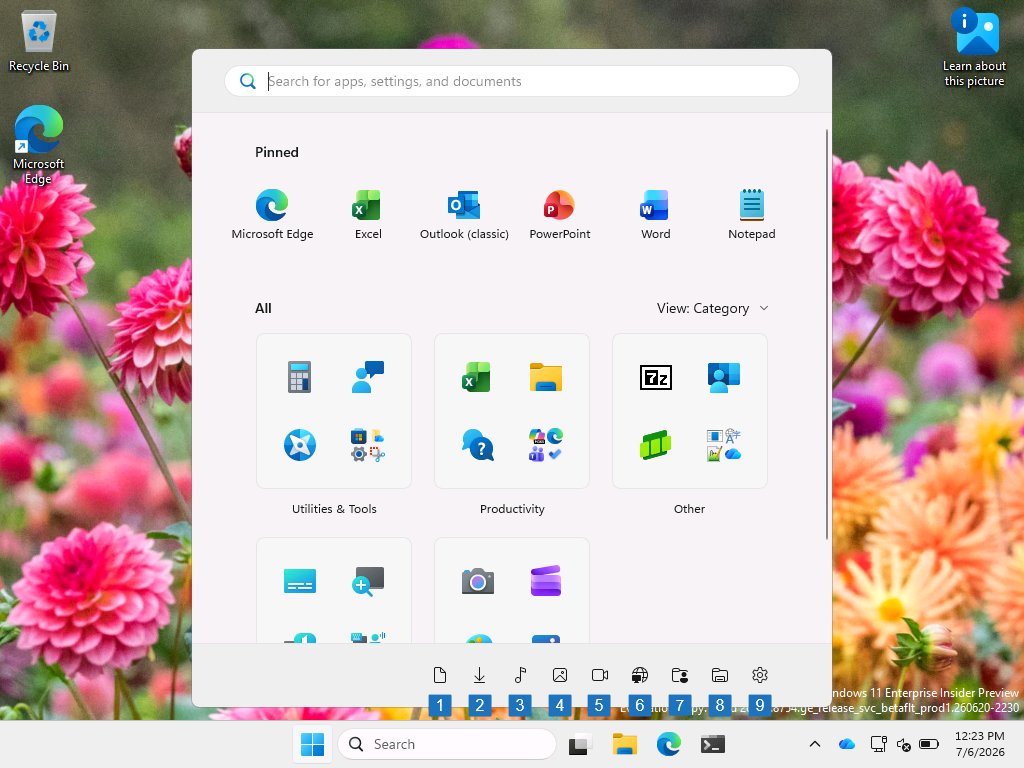Launch Clipchamp purple icon
The width and height of the screenshot is (1024, 768).
pos(545,581)
